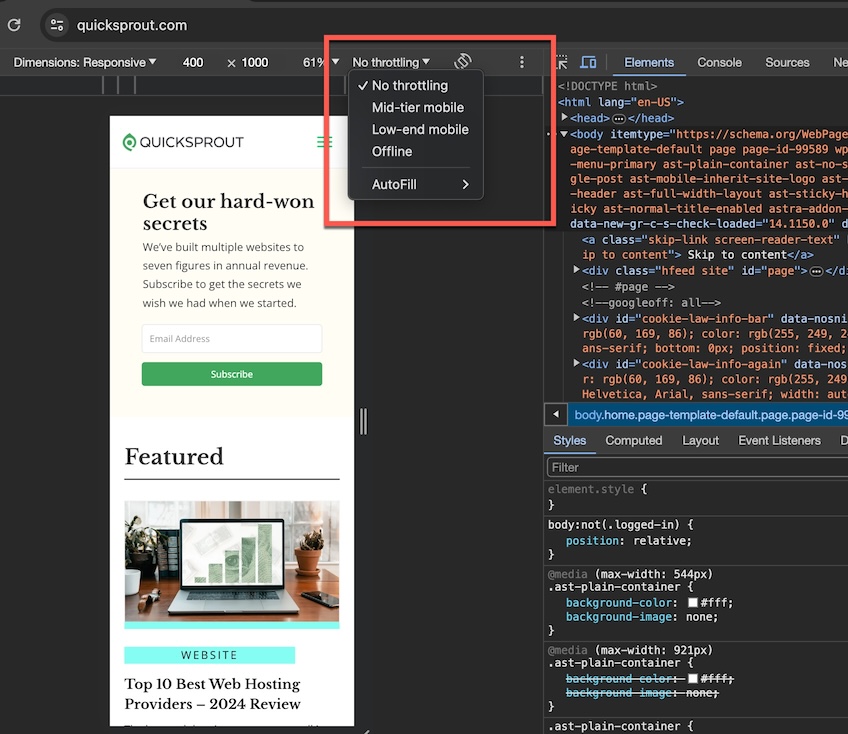This screenshot has width=848, height=734.
Task: Toggle the device toolbar icon
Action: click(588, 62)
